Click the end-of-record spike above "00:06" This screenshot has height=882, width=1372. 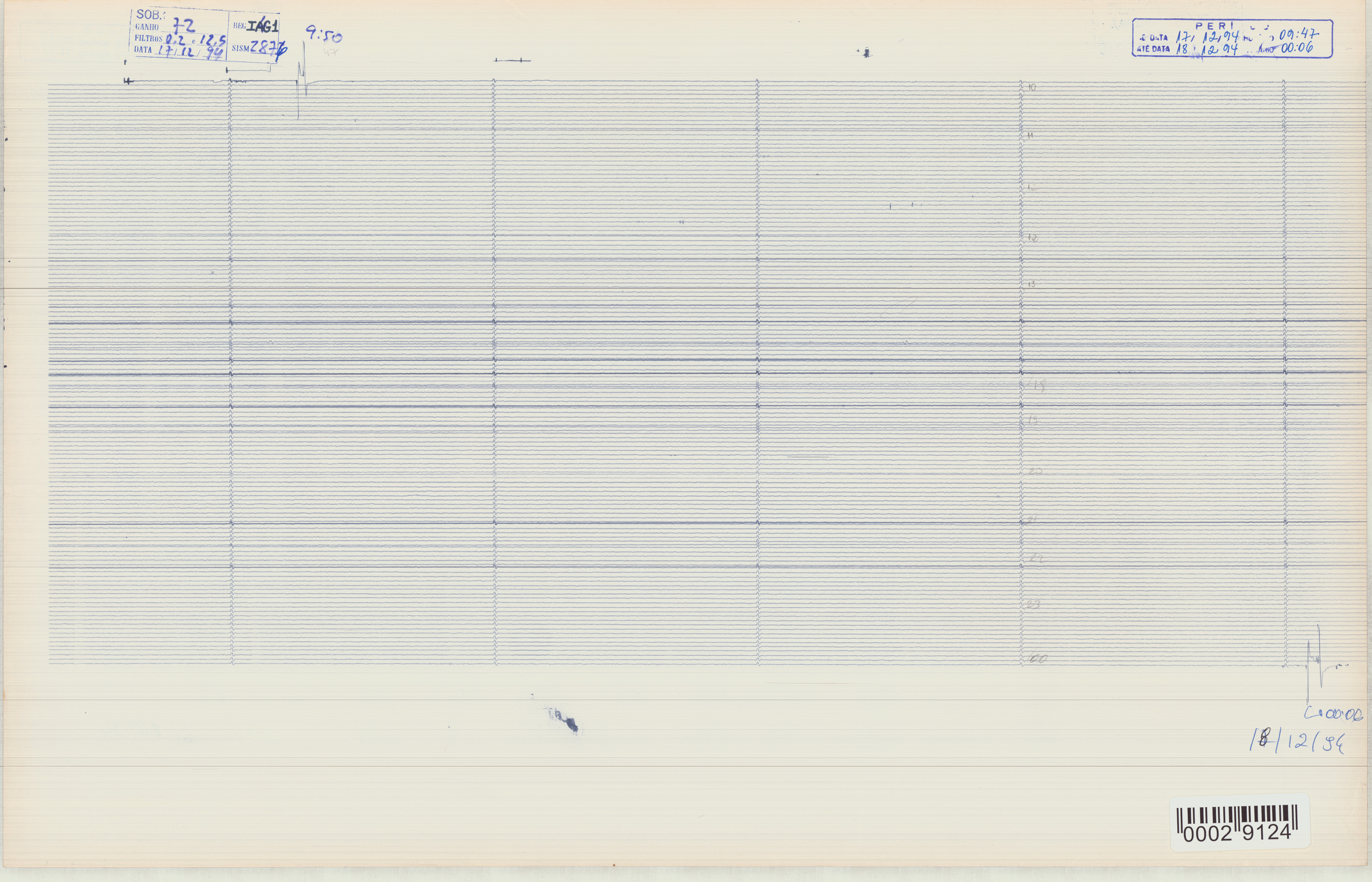(1315, 664)
